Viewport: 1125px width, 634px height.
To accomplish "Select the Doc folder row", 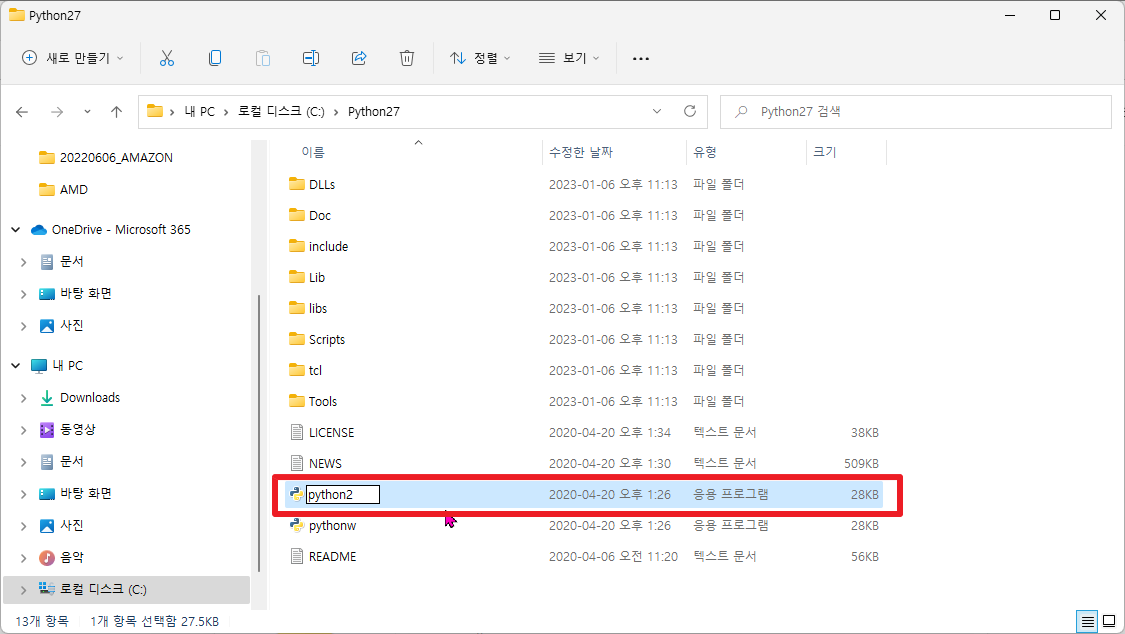I will click(583, 215).
